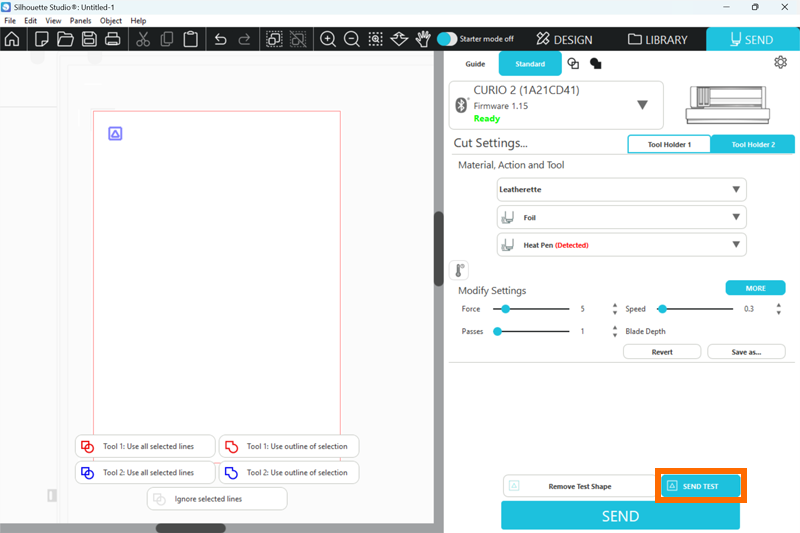Click the Home icon in the toolbar

tap(12, 39)
